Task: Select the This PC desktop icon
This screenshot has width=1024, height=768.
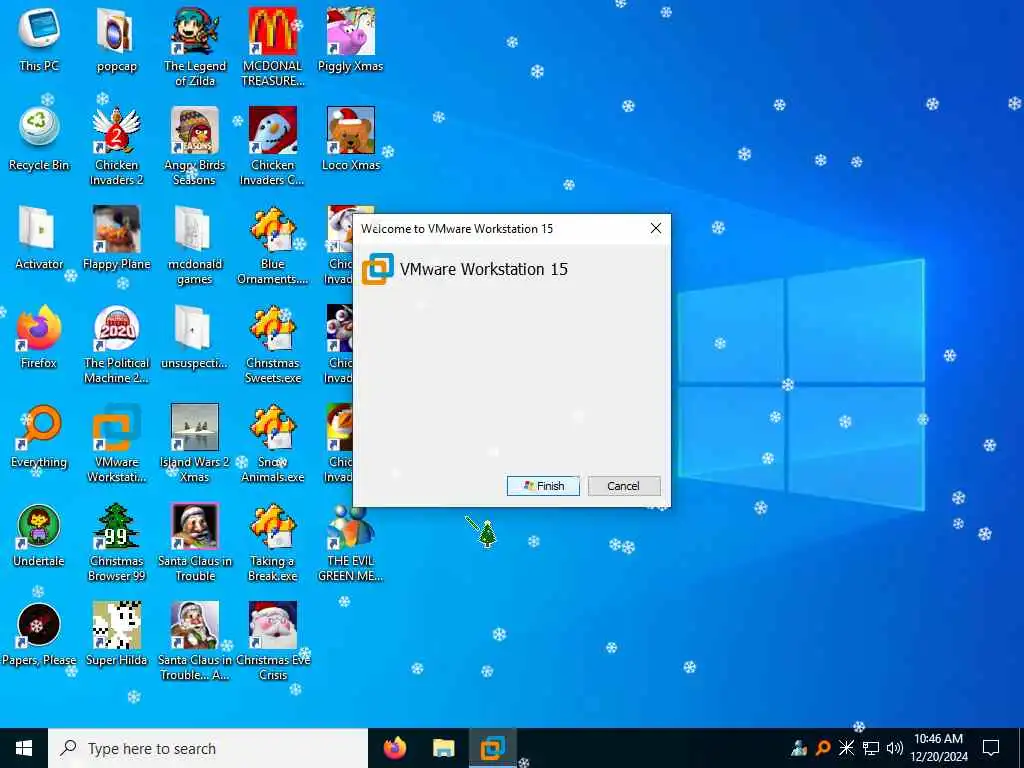Action: click(x=39, y=39)
